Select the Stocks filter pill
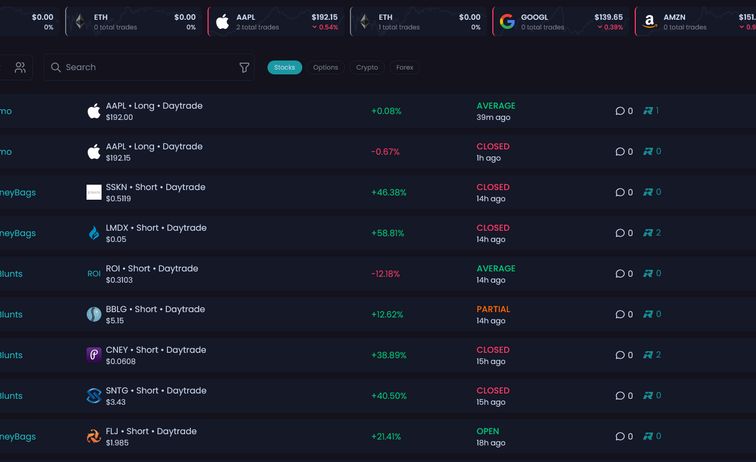 click(x=285, y=67)
